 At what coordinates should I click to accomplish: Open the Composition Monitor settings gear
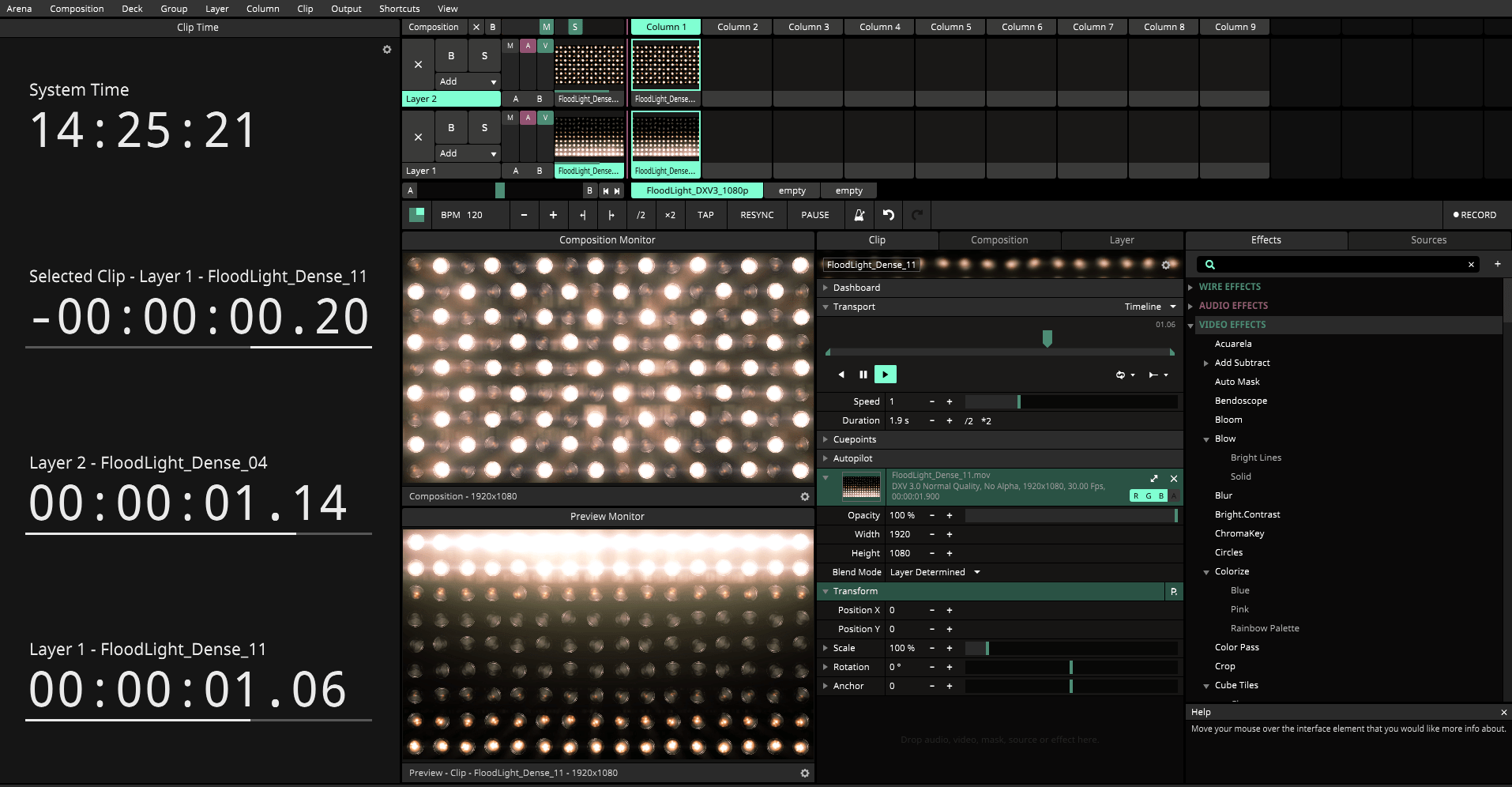pyautogui.click(x=804, y=496)
